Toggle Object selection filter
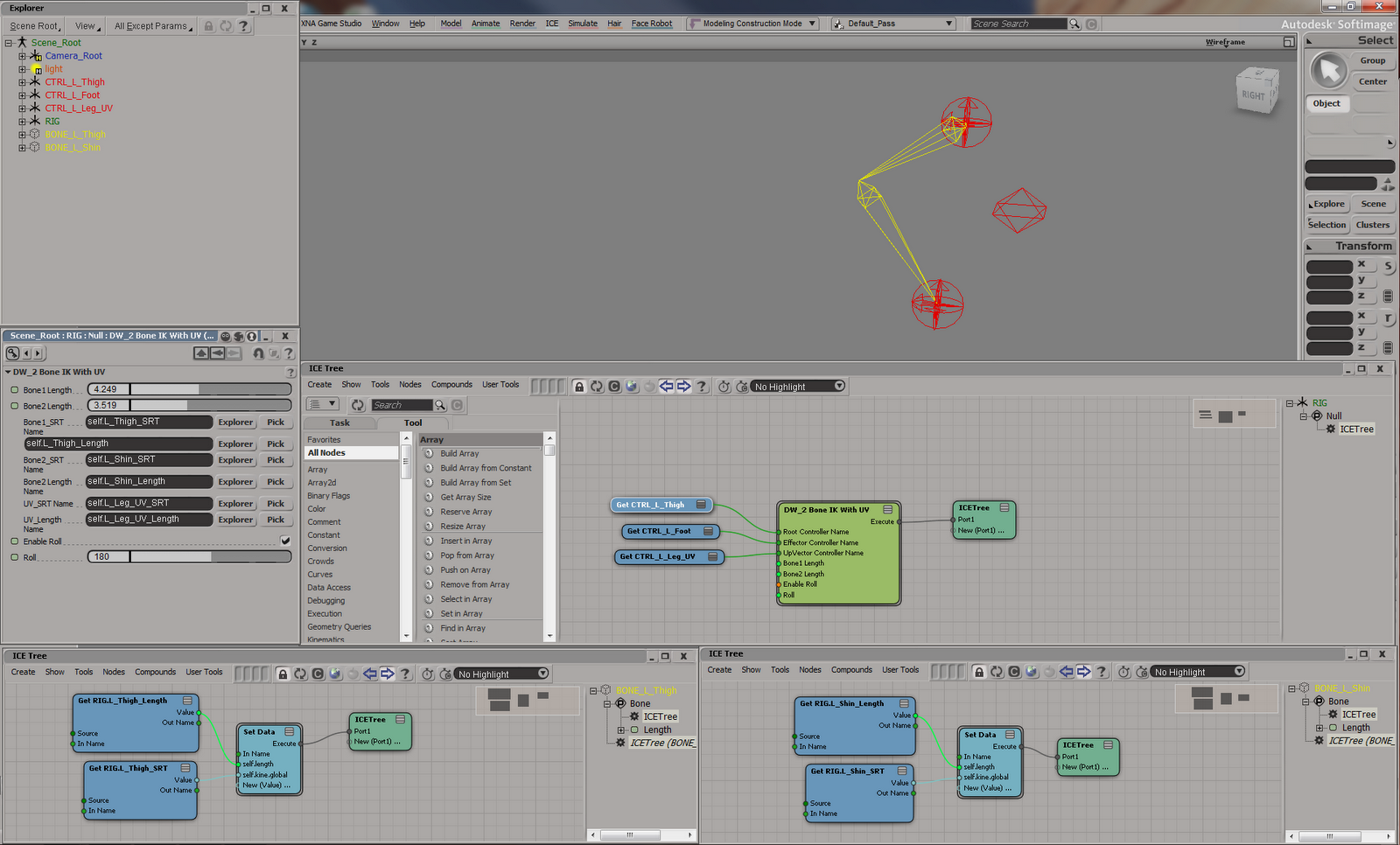The width and height of the screenshot is (1400, 845). [1327, 103]
